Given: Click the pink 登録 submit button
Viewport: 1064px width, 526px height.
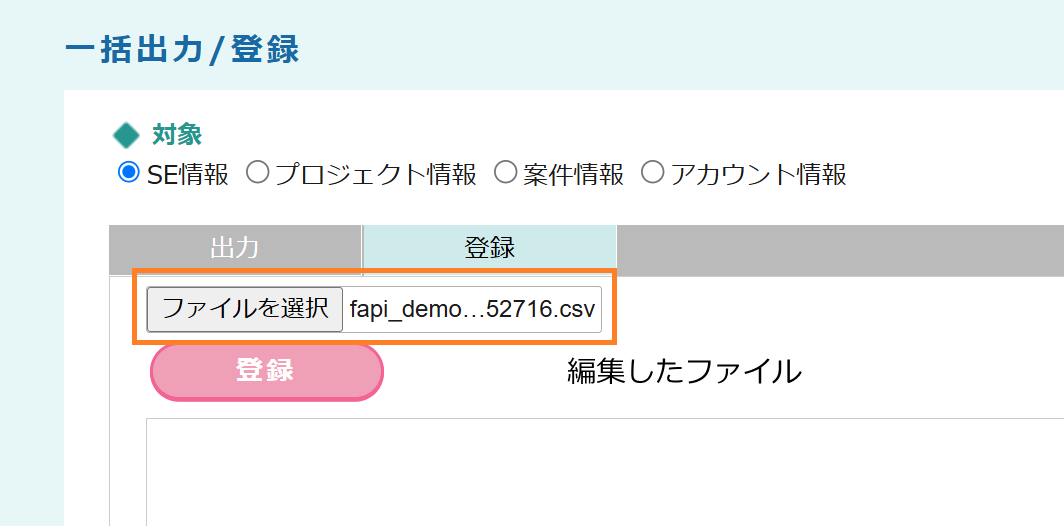Looking at the screenshot, I should [x=266, y=371].
